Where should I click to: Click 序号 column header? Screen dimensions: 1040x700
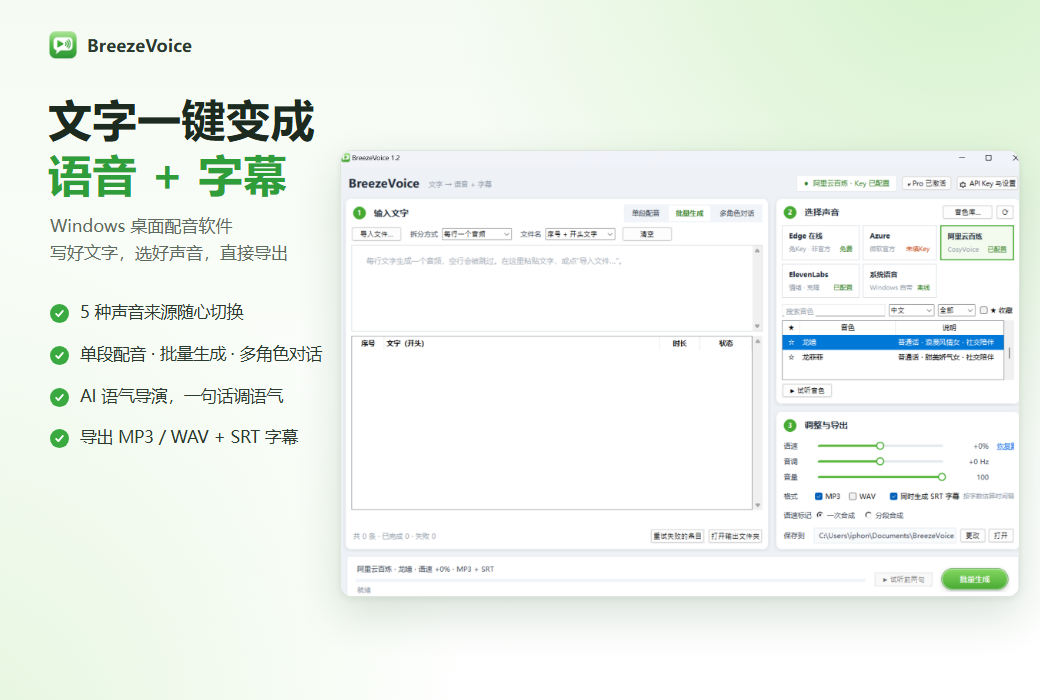(x=367, y=343)
